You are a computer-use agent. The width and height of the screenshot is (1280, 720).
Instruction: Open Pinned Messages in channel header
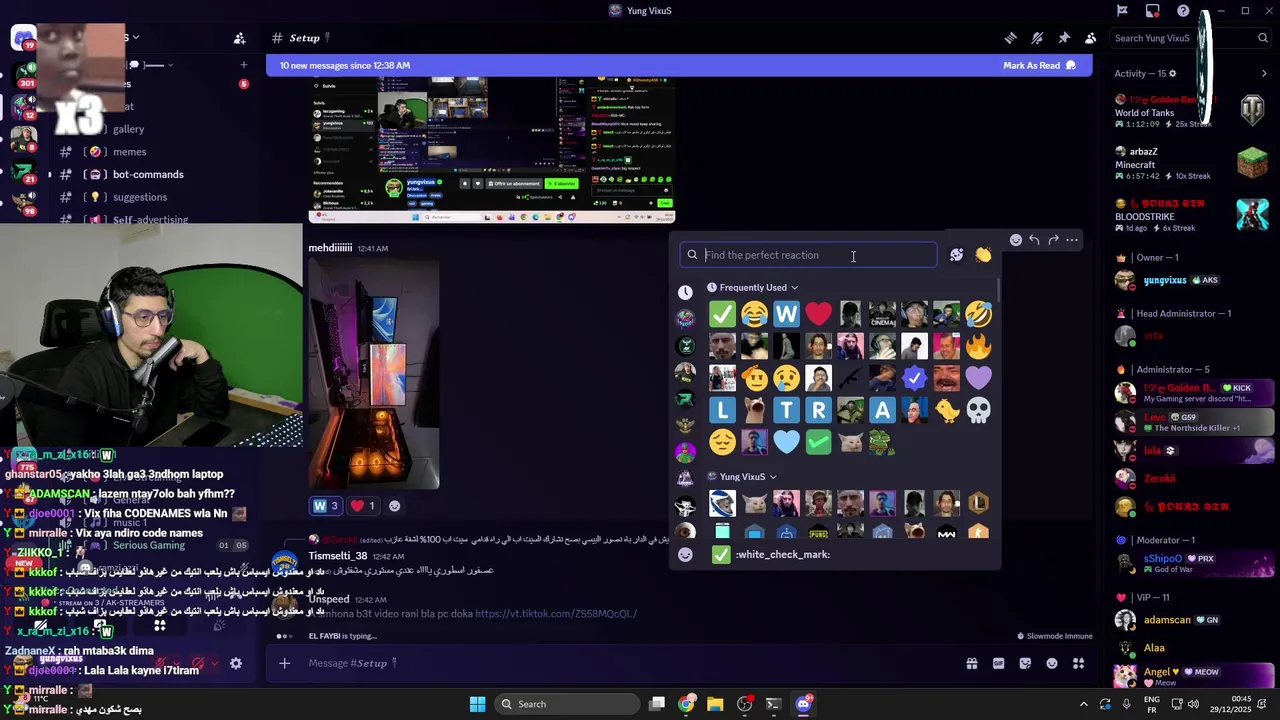[x=1064, y=38]
